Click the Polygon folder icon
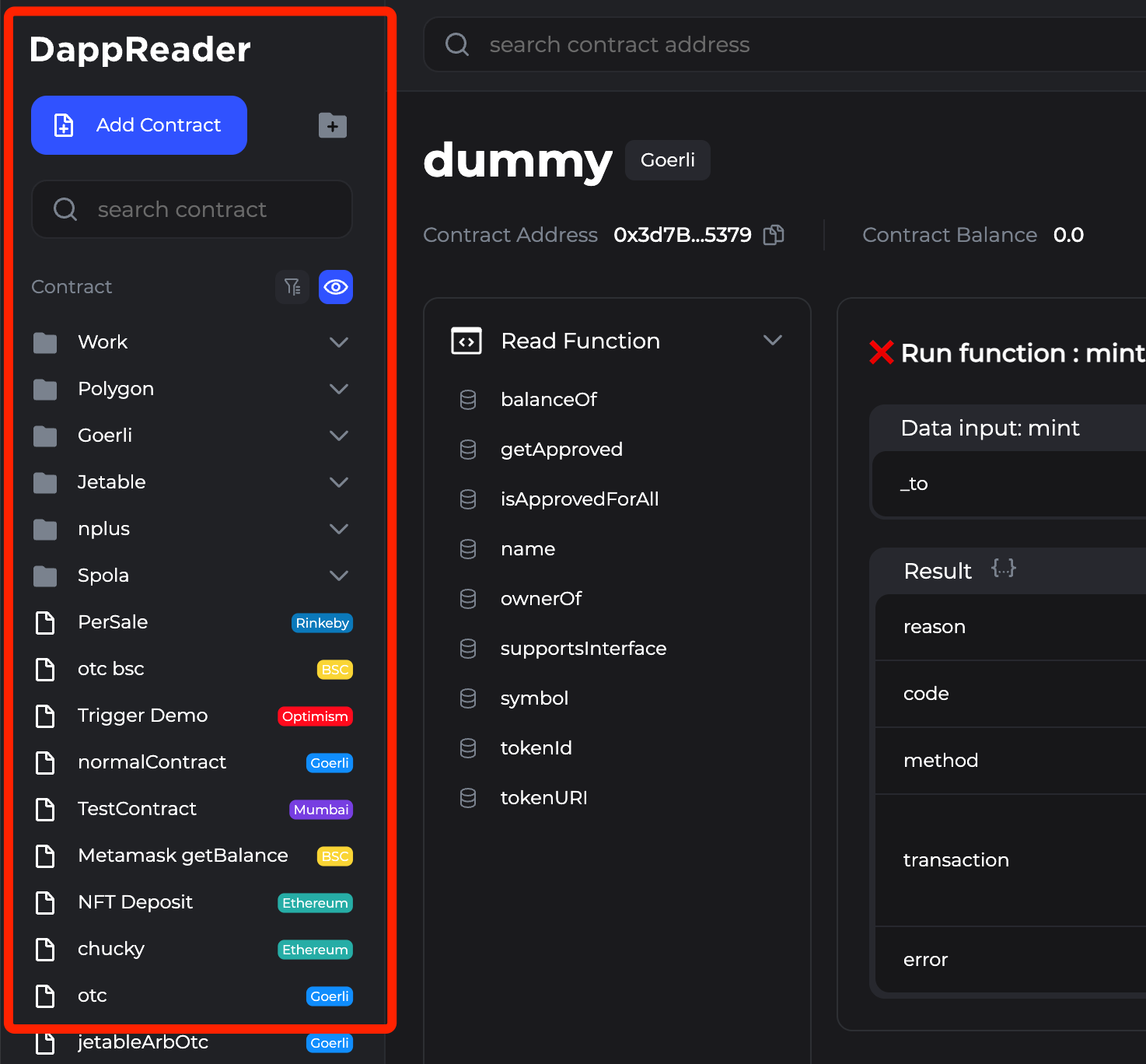Viewport: 1146px width, 1064px height. coord(45,390)
